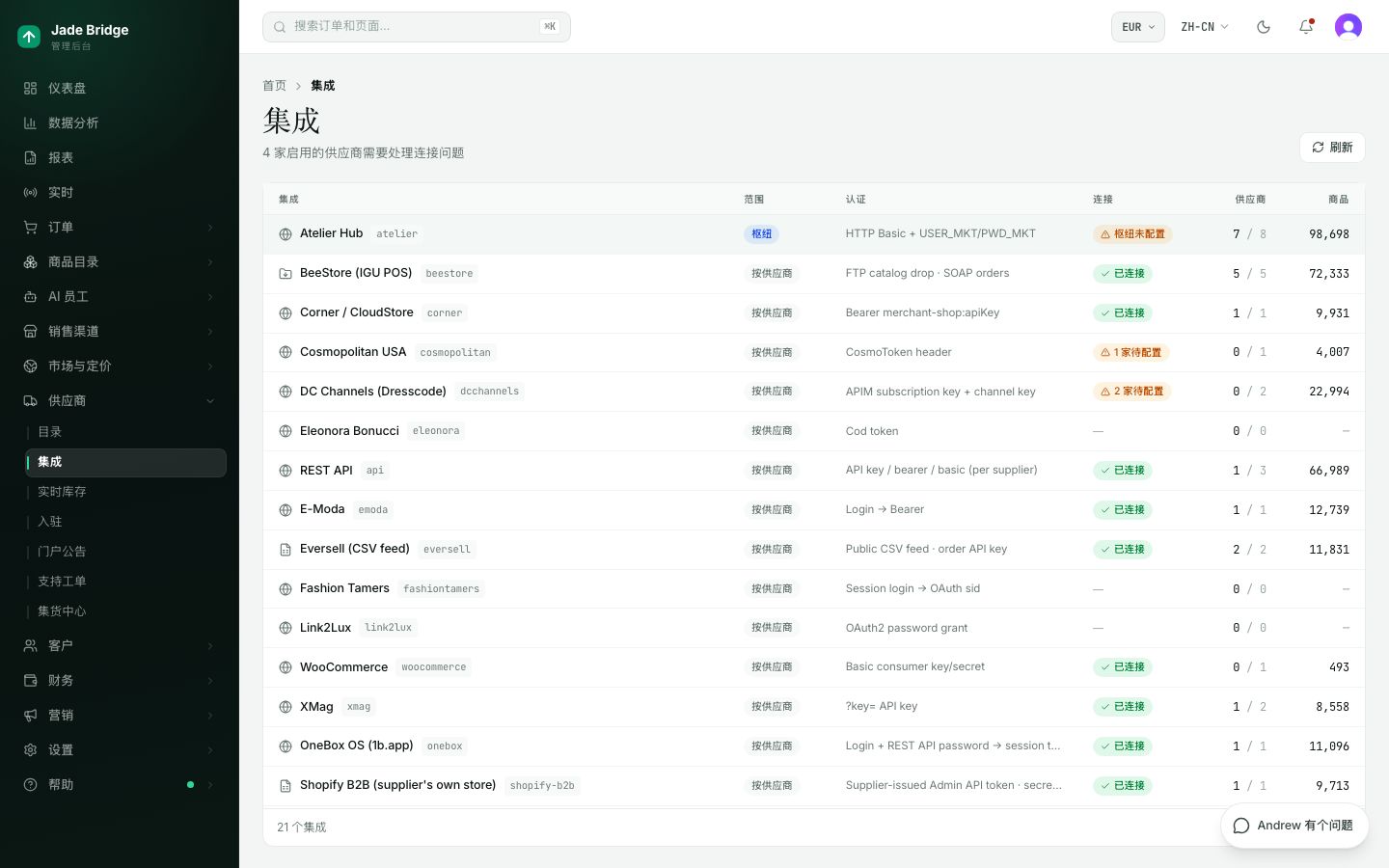Go to 数据分析 in the sidebar
The image size is (1389, 868).
coord(120,122)
